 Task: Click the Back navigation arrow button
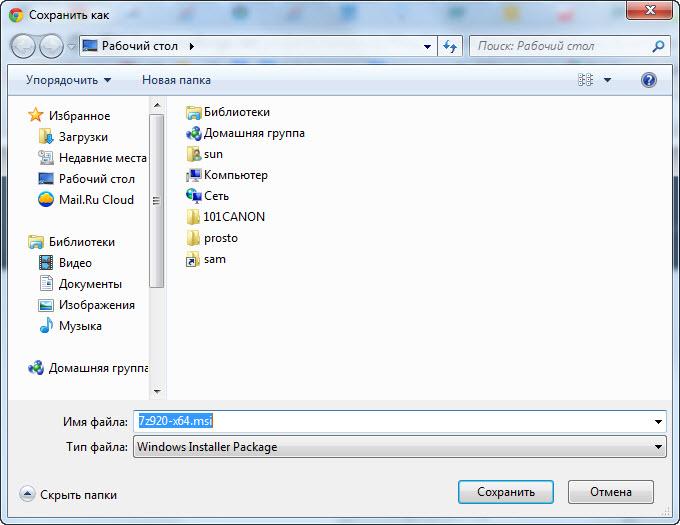[x=23, y=46]
